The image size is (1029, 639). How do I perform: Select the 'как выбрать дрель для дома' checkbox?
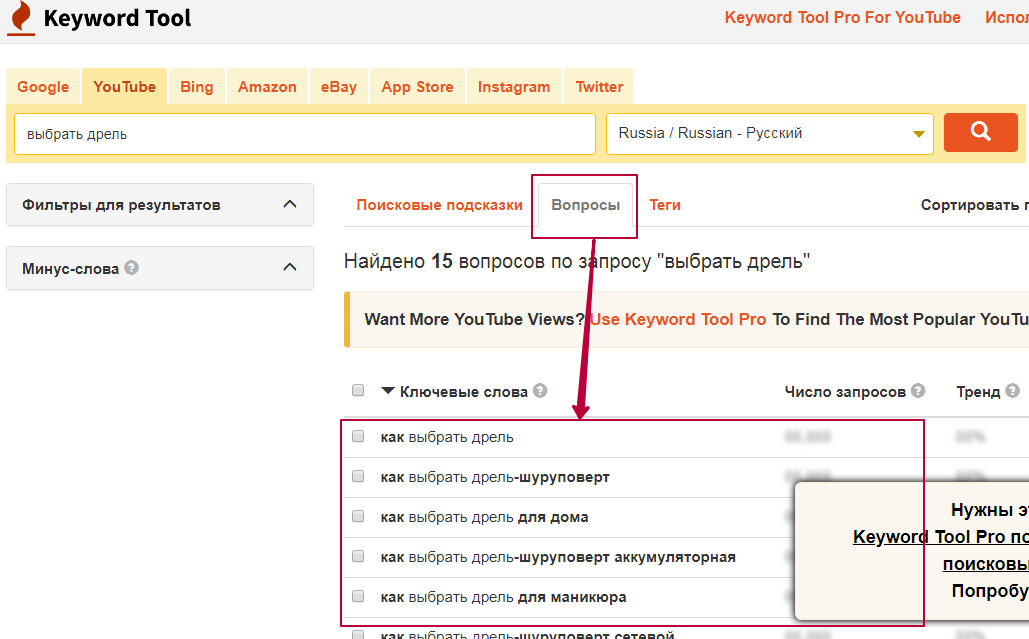click(358, 517)
